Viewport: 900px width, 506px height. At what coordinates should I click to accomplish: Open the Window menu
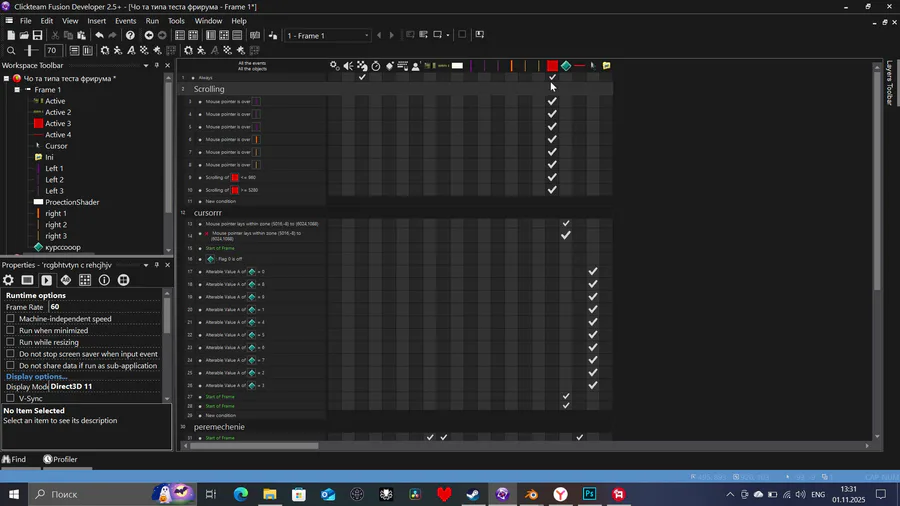point(208,21)
